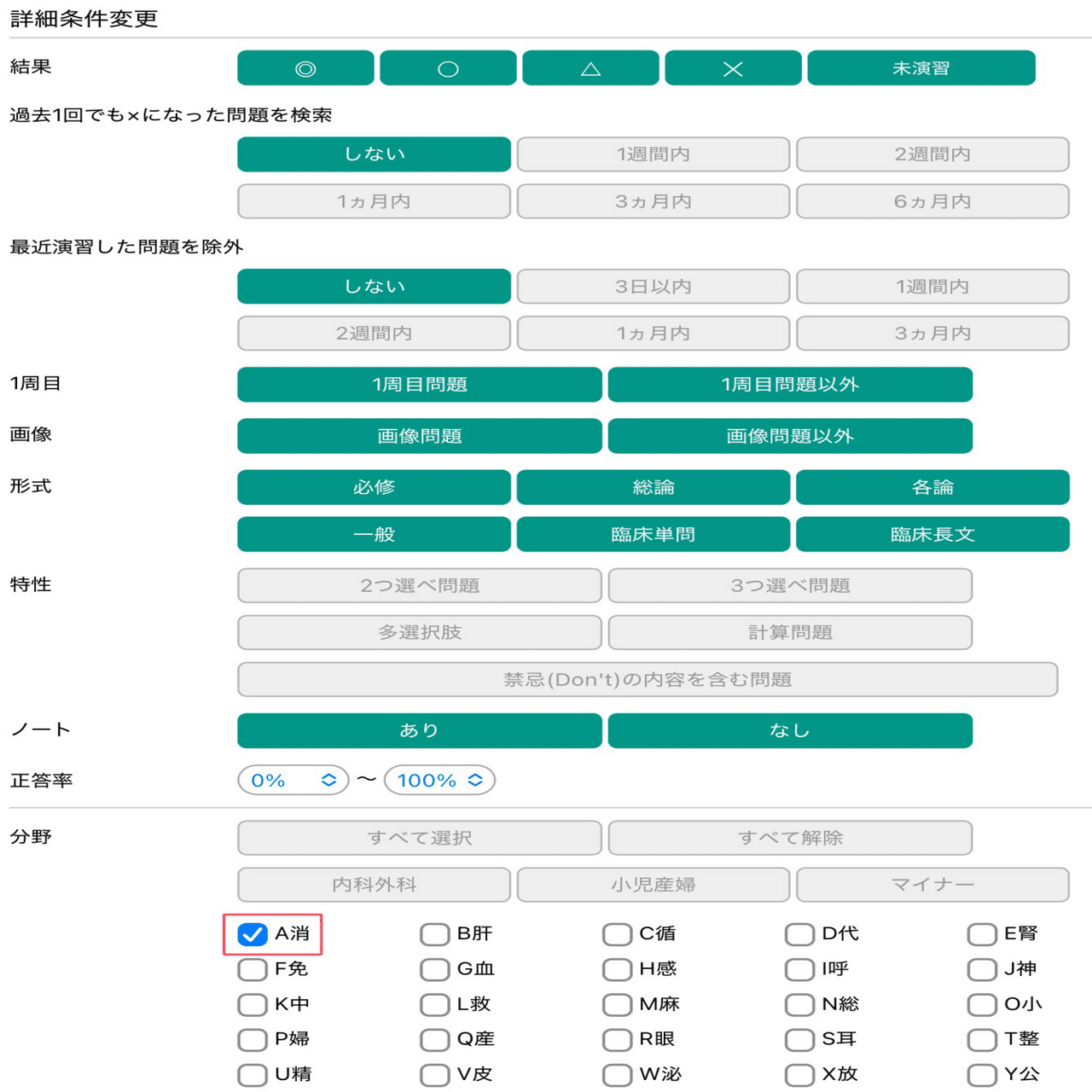Click すべて選択 to select all fields

coord(420,838)
